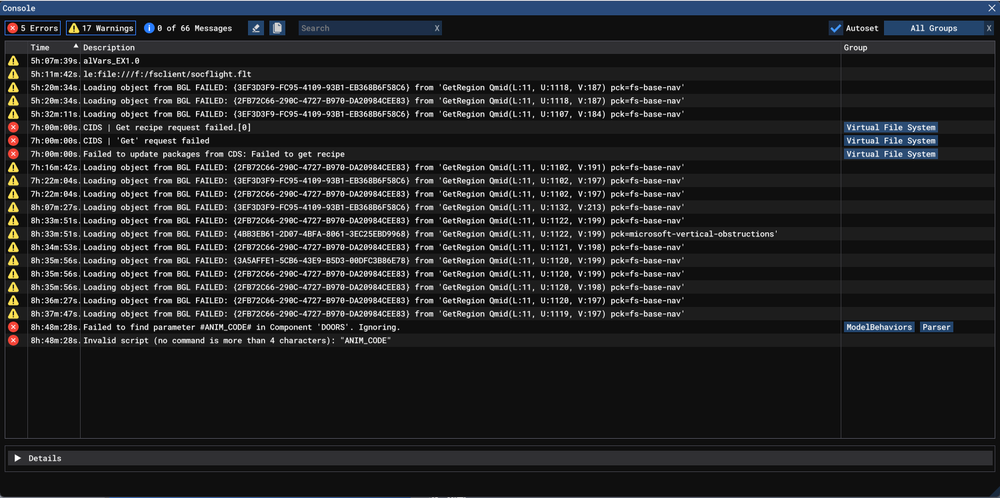
Task: Sort the log by Time column header
Action: click(40, 47)
